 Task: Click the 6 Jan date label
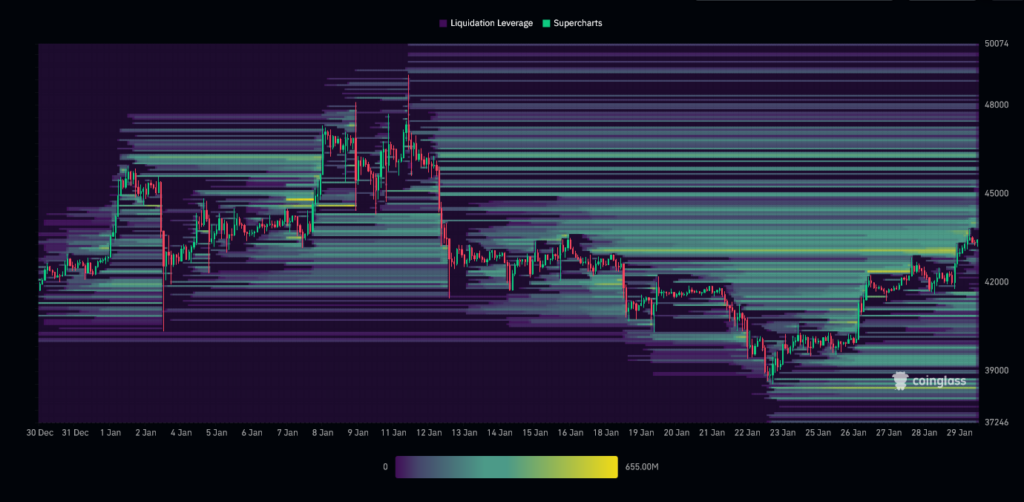click(252, 432)
